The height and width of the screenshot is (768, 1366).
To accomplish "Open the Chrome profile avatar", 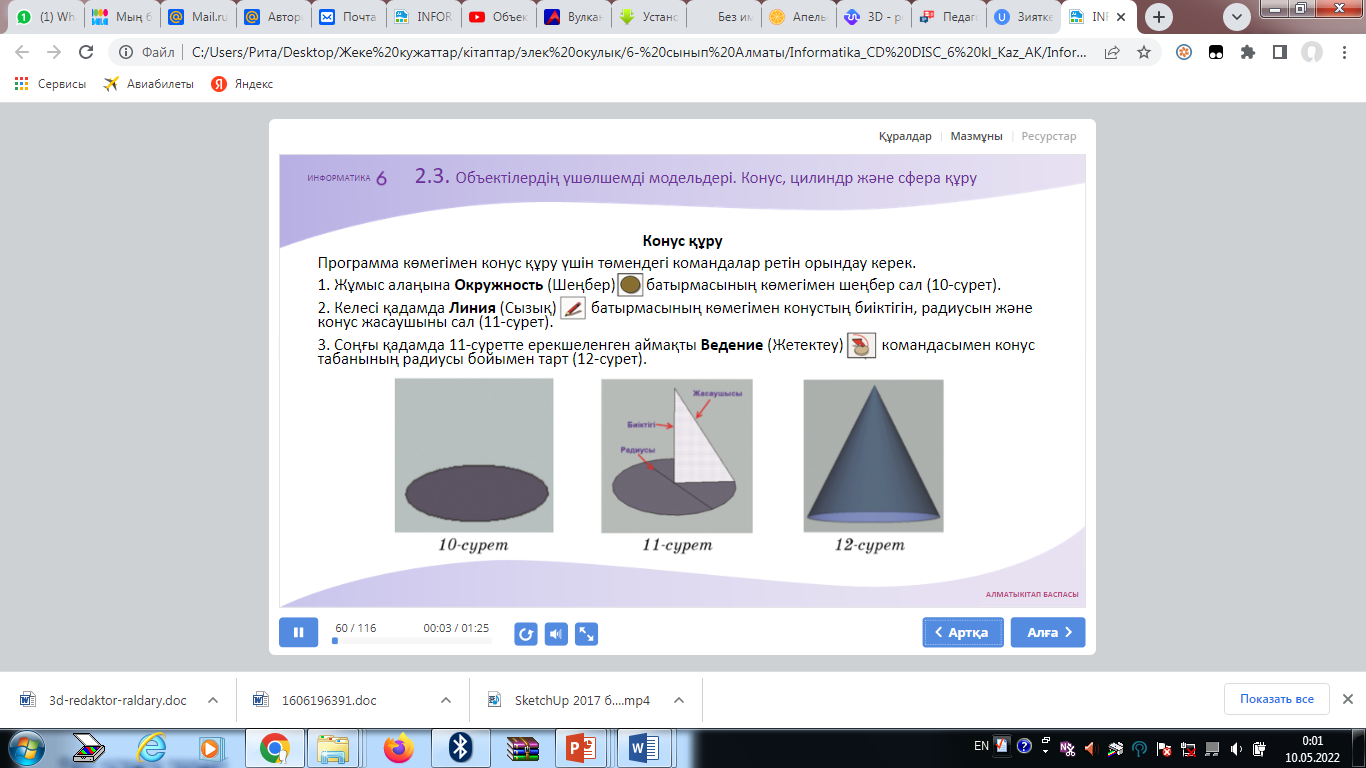I will [1311, 52].
